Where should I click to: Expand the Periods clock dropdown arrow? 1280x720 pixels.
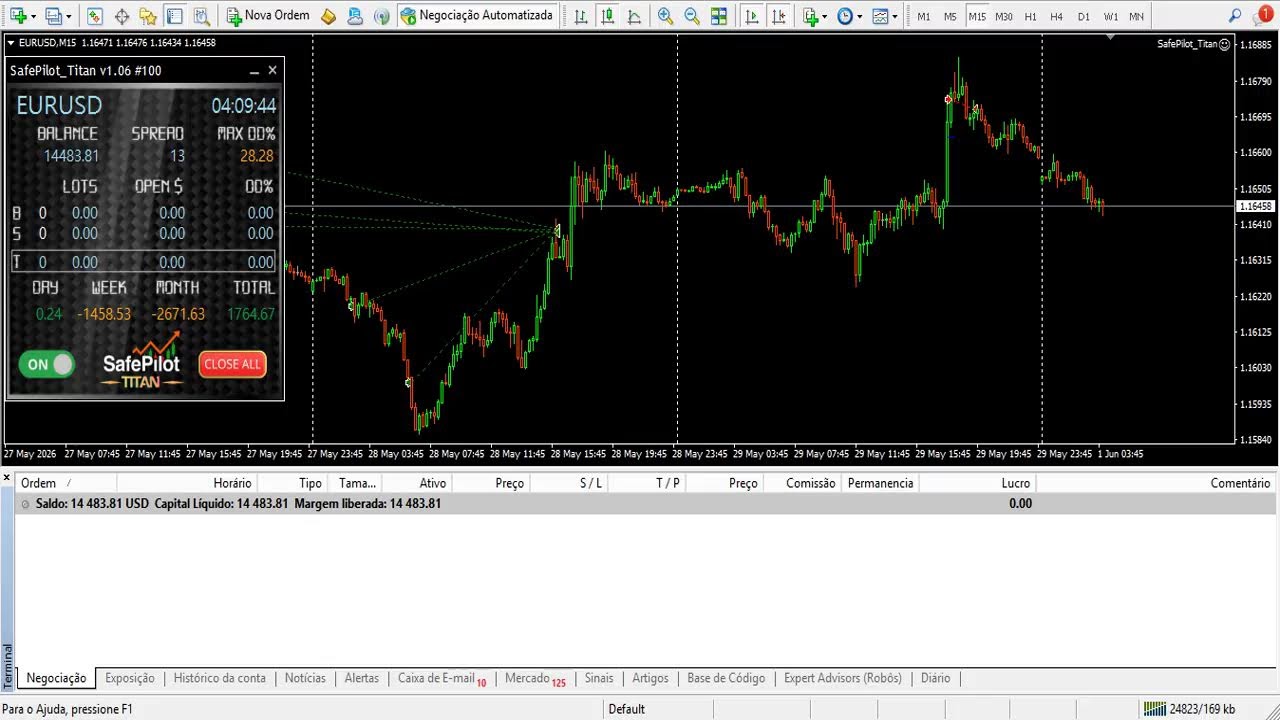click(x=860, y=17)
